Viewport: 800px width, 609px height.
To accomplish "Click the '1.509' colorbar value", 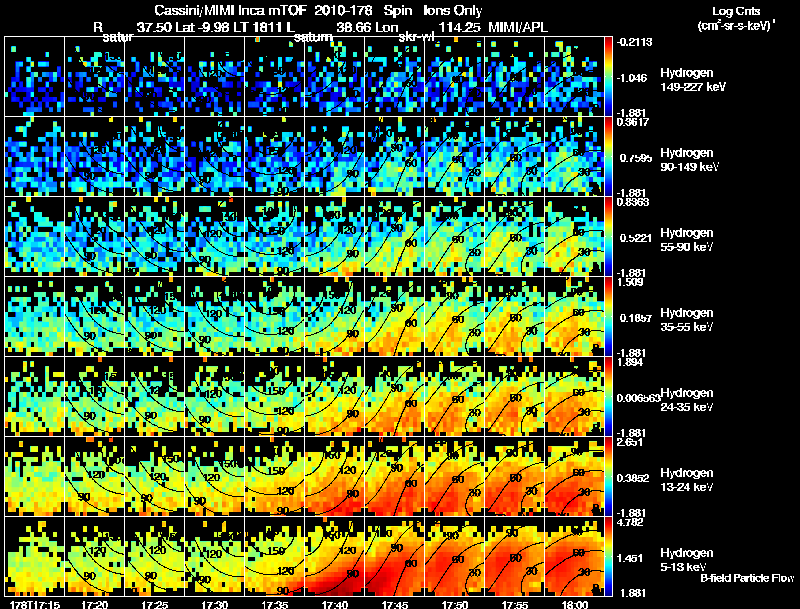I will tap(631, 282).
